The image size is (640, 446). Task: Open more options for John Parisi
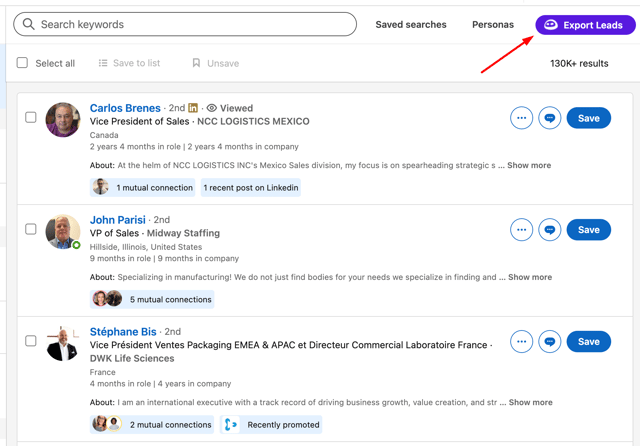click(x=521, y=230)
